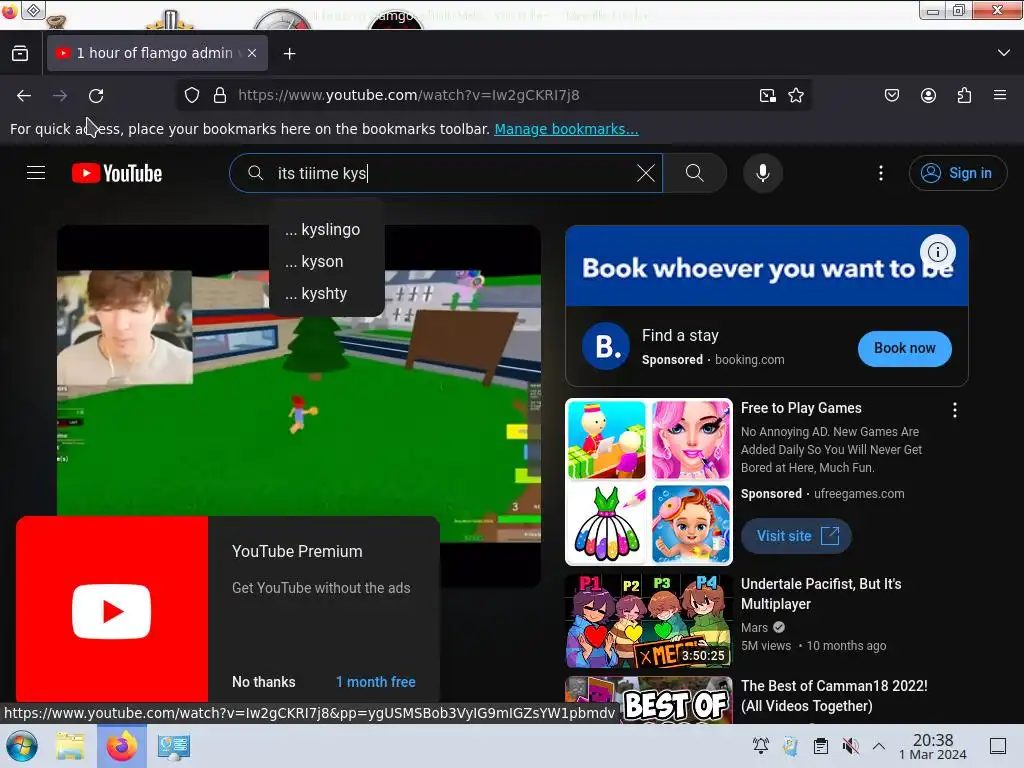Bookmark this page with the star icon
Screen dimensions: 1024x768
(x=795, y=95)
